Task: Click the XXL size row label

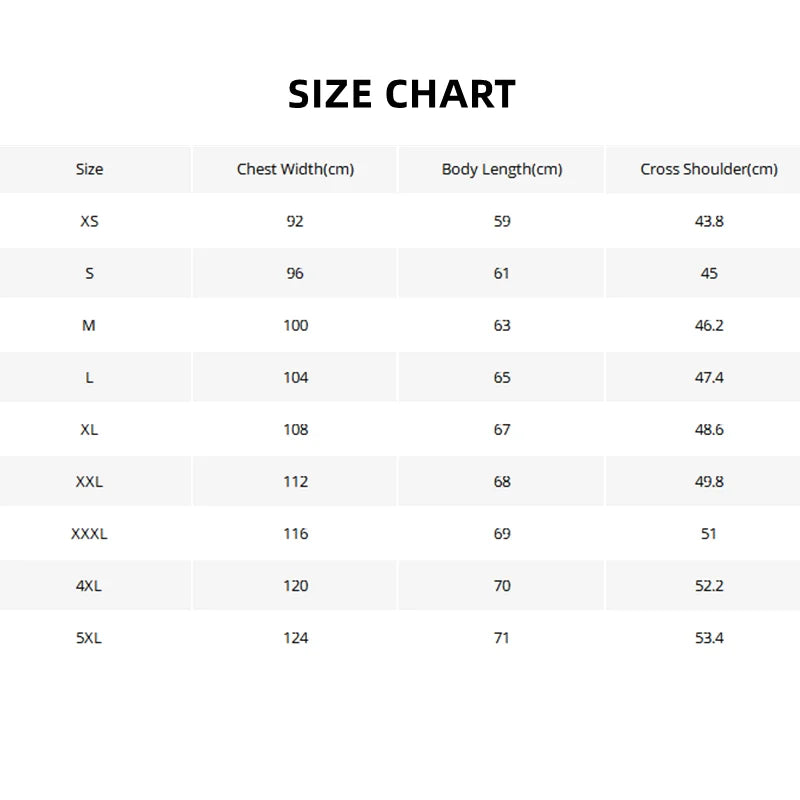Action: click(89, 482)
